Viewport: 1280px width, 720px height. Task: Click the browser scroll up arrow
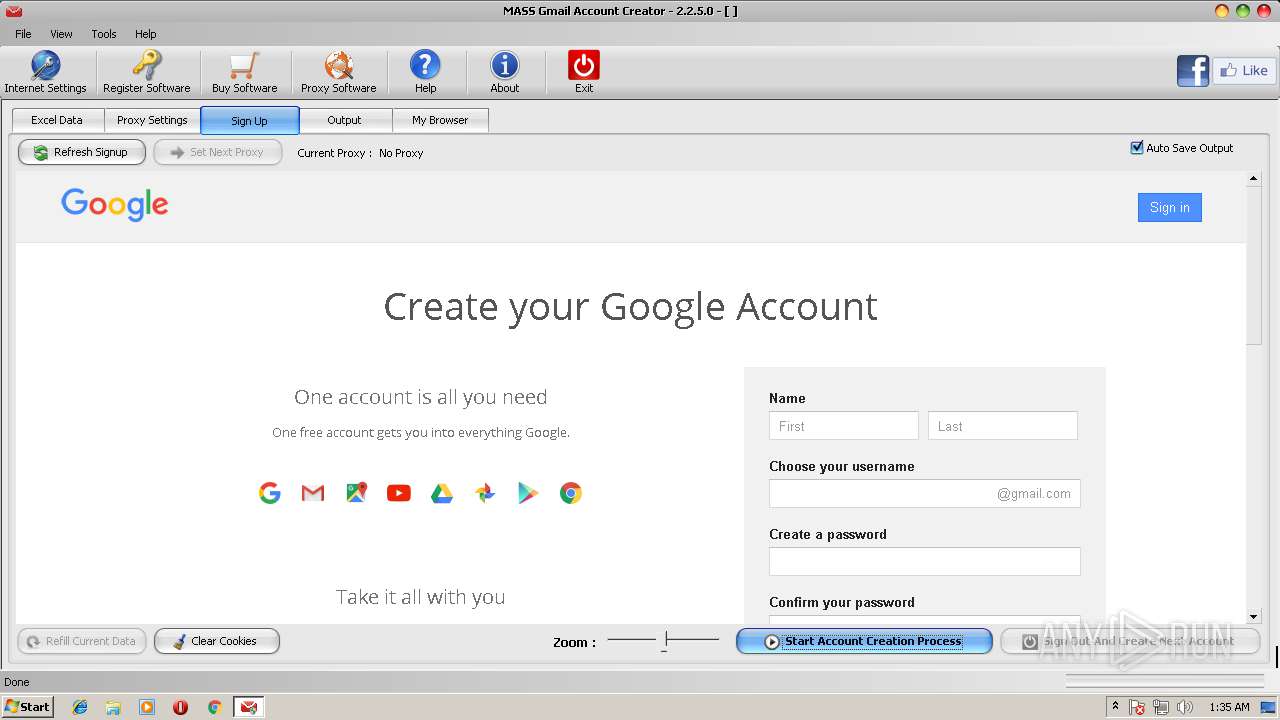[1254, 179]
